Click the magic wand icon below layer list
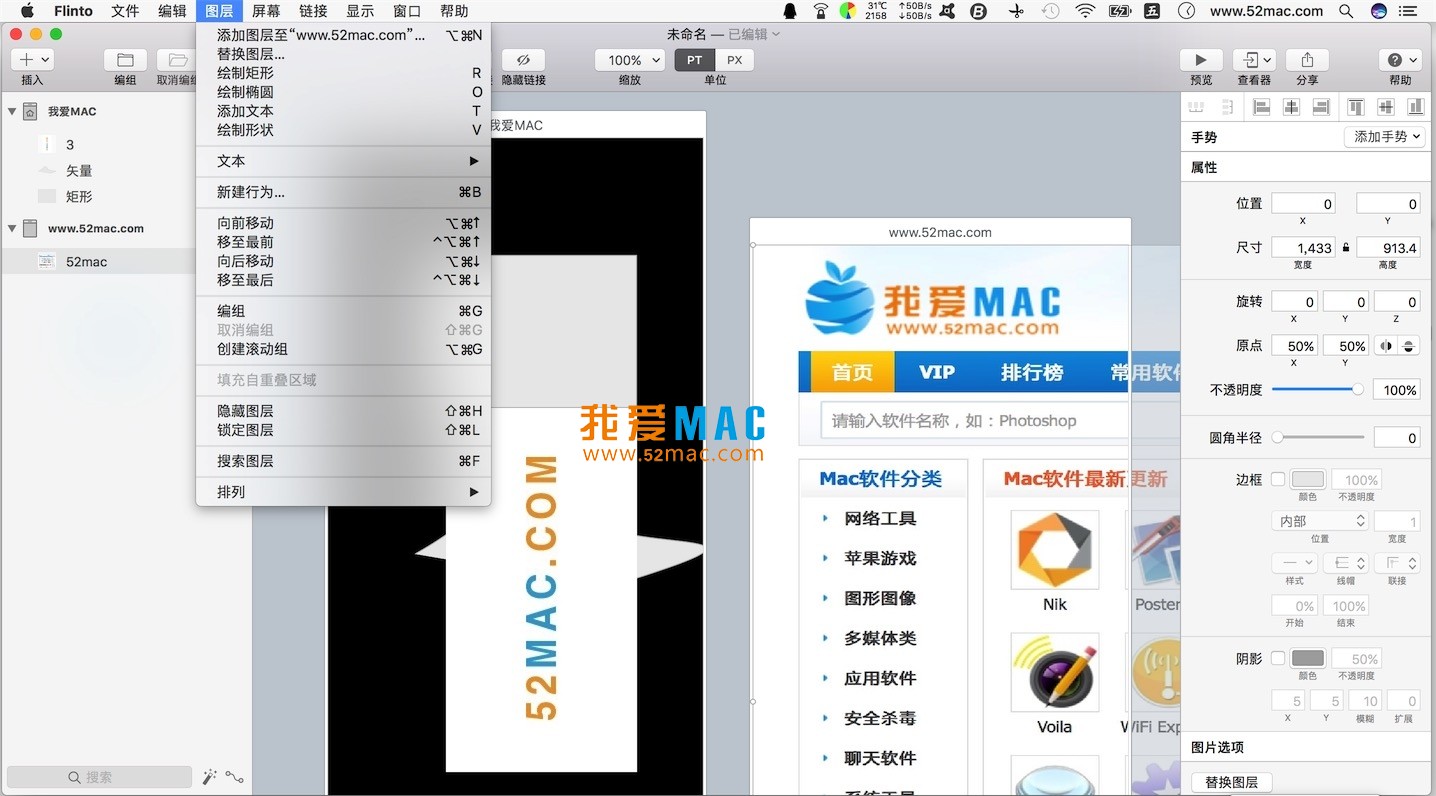This screenshot has width=1436, height=796. [210, 777]
